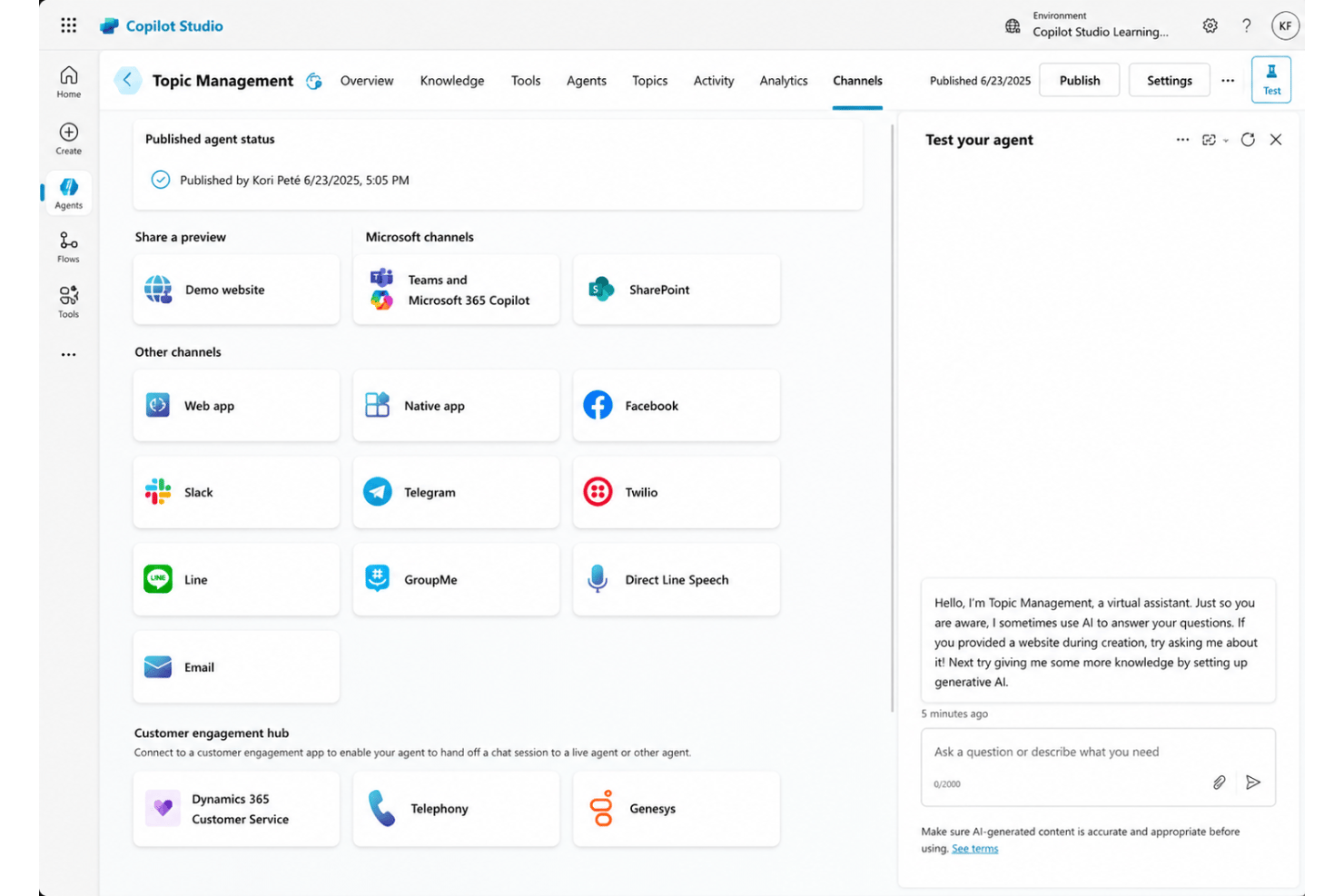Click the Publish button
This screenshot has height=896, width=1344.
[1080, 80]
